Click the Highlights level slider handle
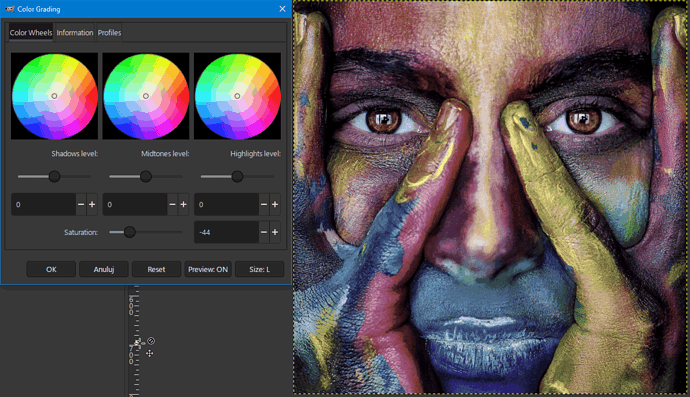Viewport: 690px width, 397px height. (x=237, y=176)
